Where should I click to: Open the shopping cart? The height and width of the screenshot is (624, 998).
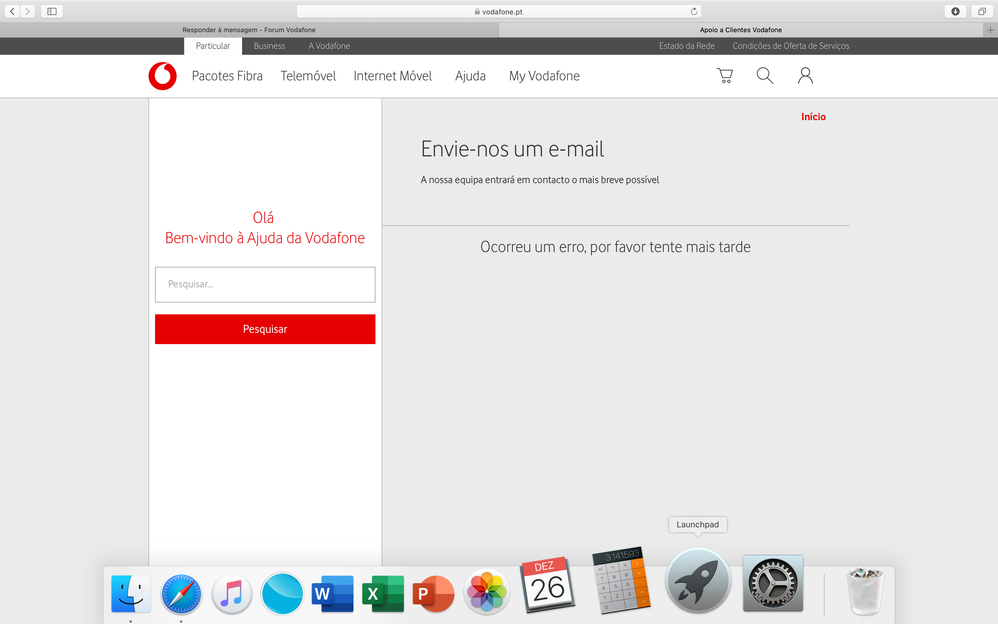(x=725, y=76)
